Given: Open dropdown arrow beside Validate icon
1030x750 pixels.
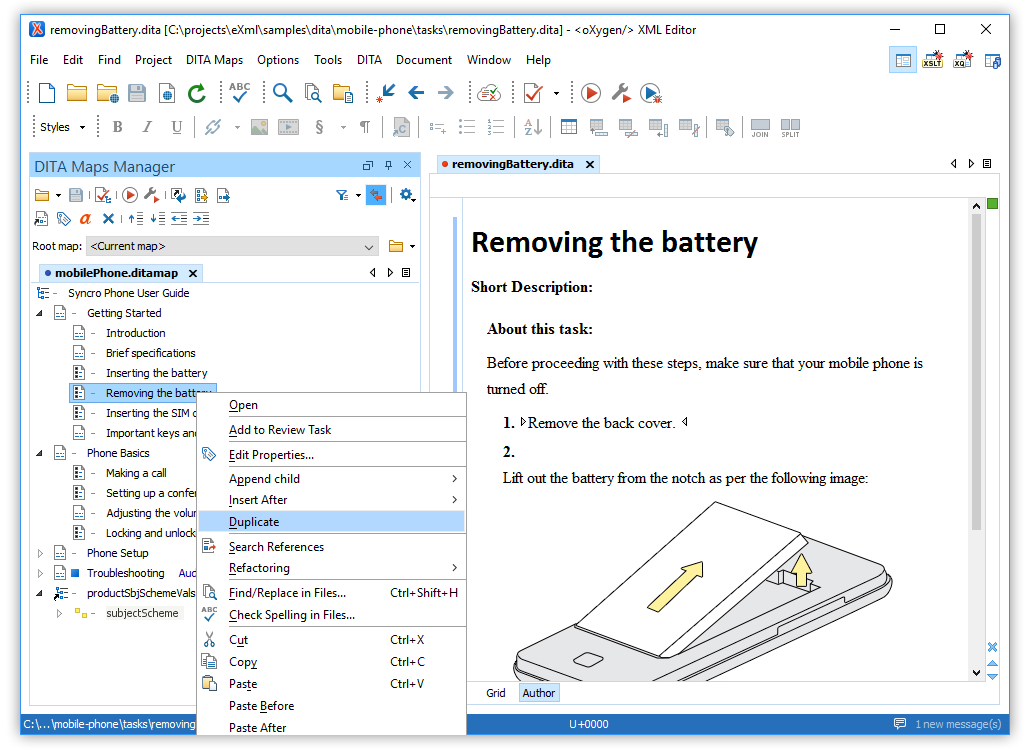Looking at the screenshot, I should (x=556, y=93).
